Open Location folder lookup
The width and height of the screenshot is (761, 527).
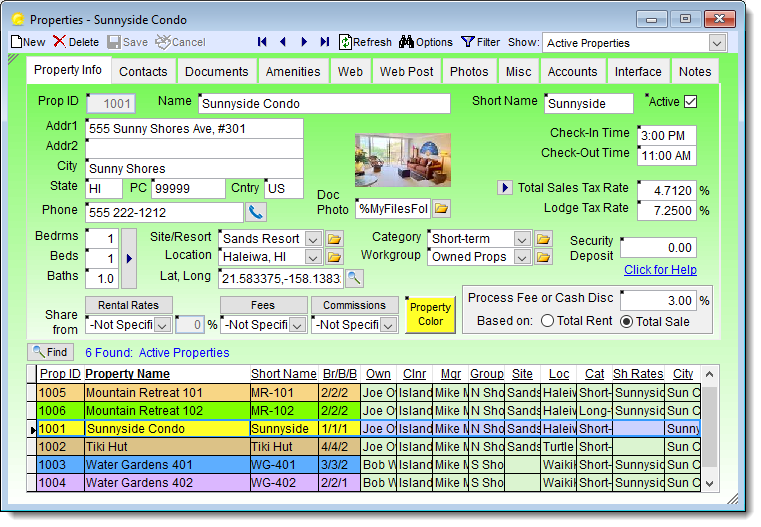pyautogui.click(x=334, y=257)
